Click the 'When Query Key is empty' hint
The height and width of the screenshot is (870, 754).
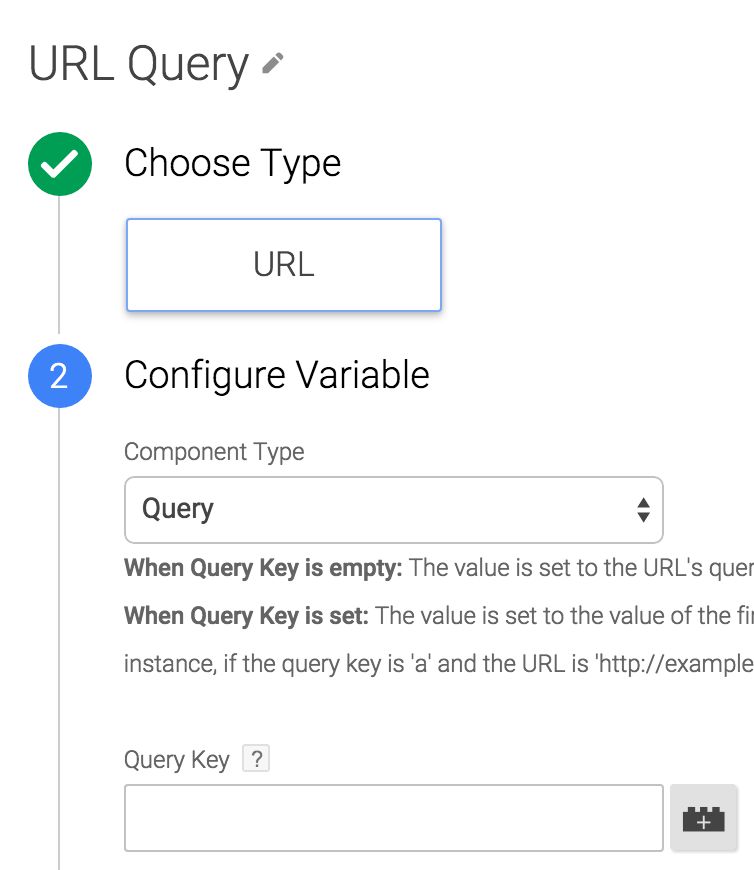point(263,568)
